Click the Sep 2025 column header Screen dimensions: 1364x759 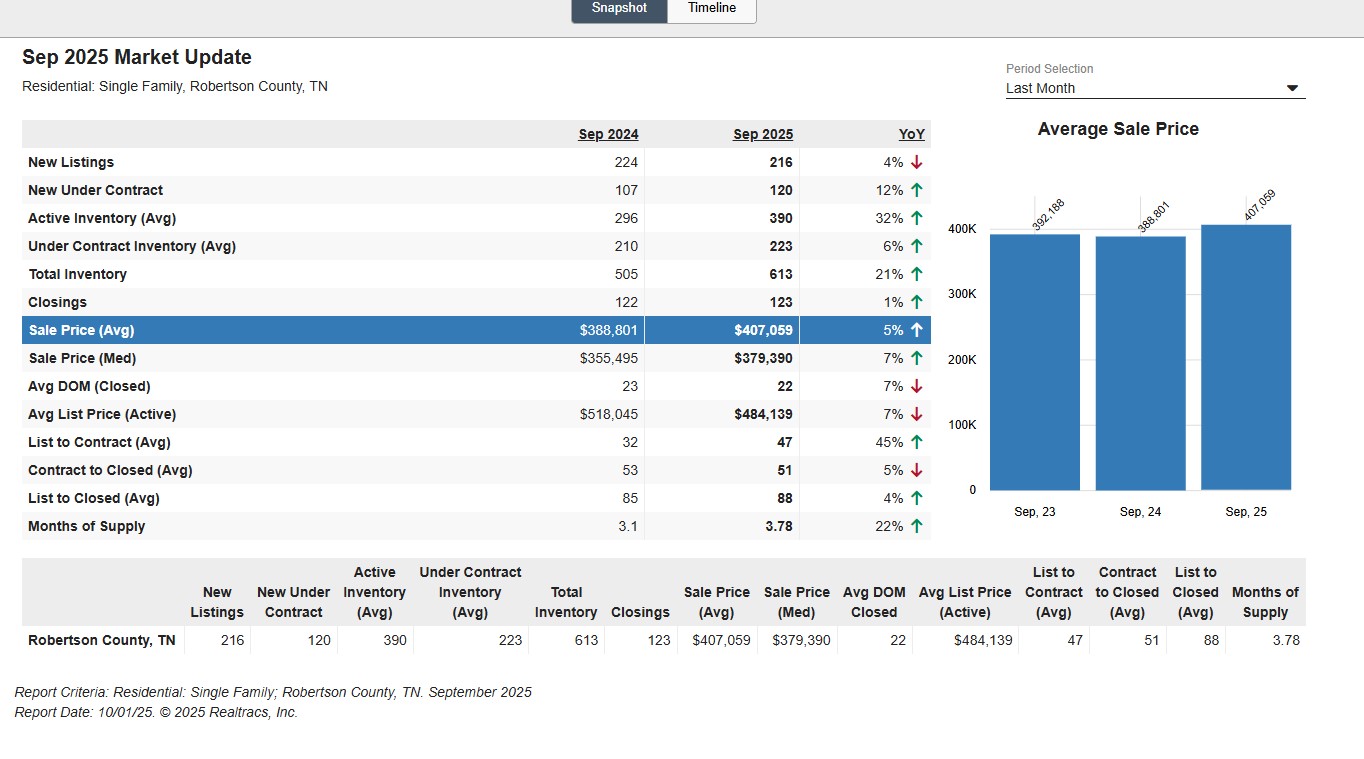click(x=762, y=134)
